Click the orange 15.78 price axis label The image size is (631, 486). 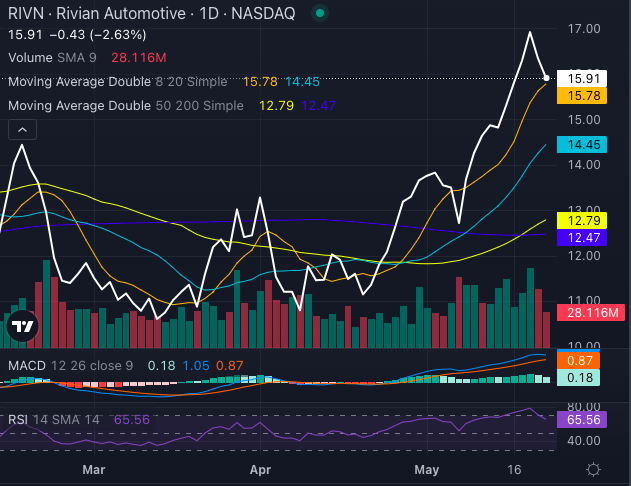coord(582,96)
